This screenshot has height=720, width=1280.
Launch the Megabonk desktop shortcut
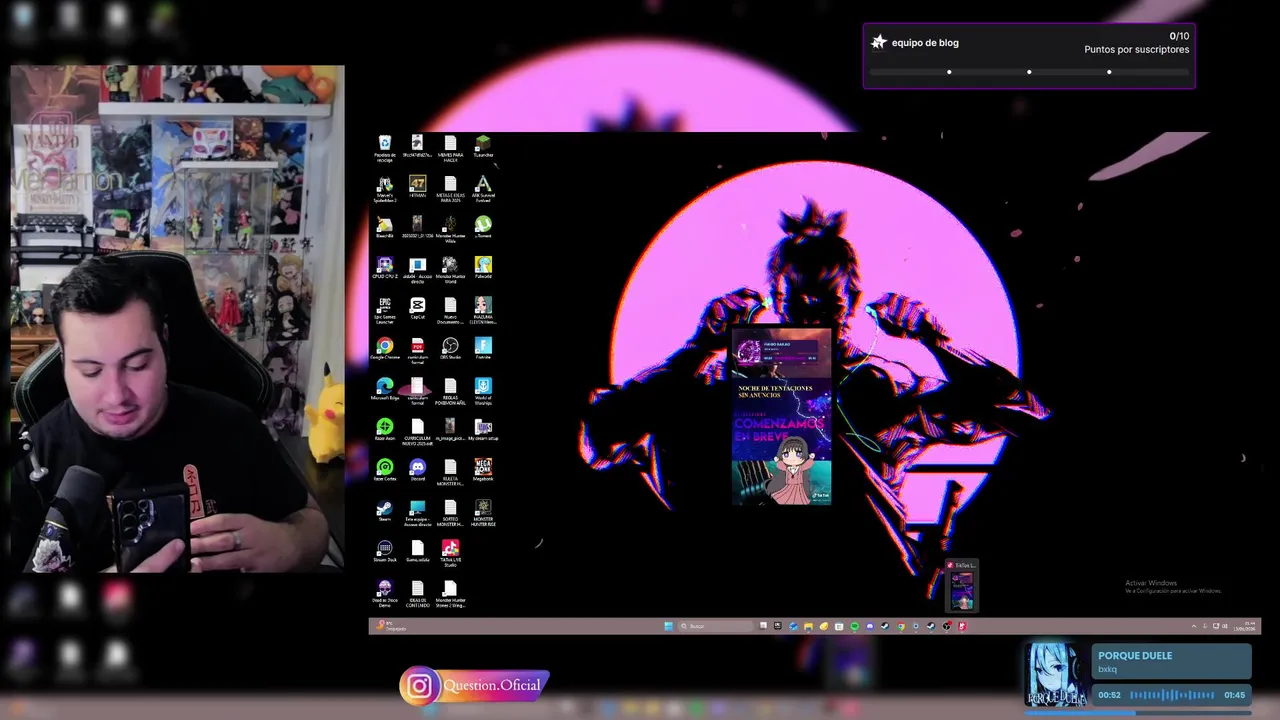[x=483, y=470]
